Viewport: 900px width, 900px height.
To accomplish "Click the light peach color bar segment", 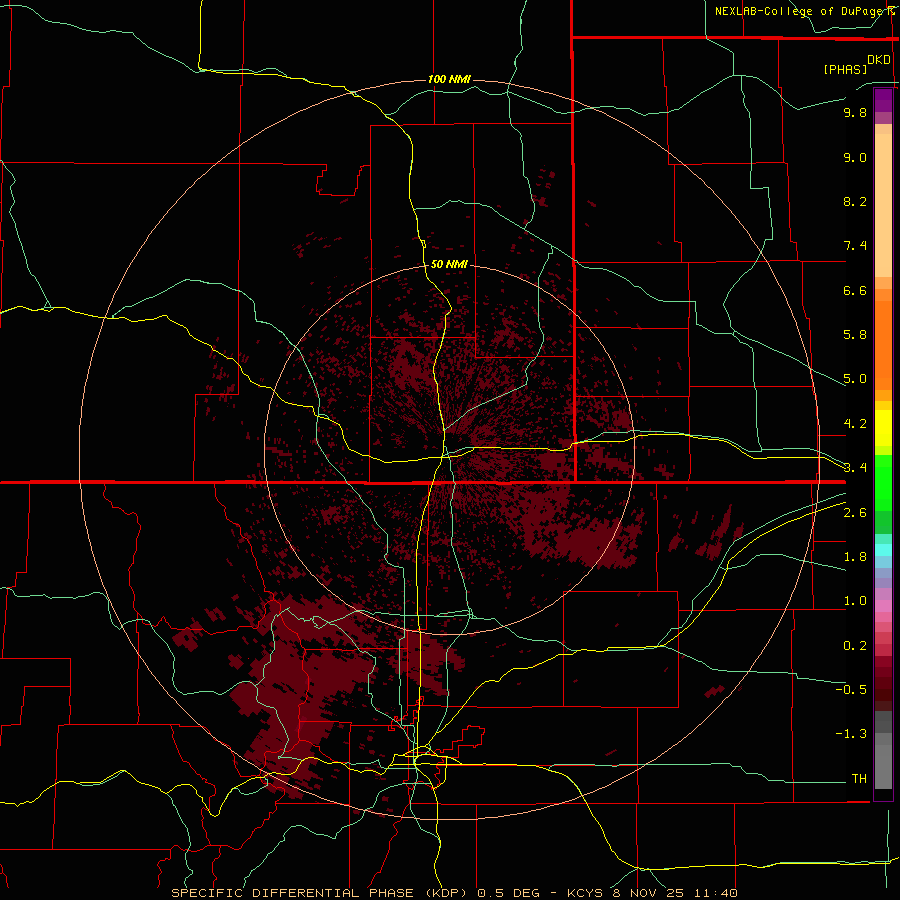I will [x=883, y=205].
